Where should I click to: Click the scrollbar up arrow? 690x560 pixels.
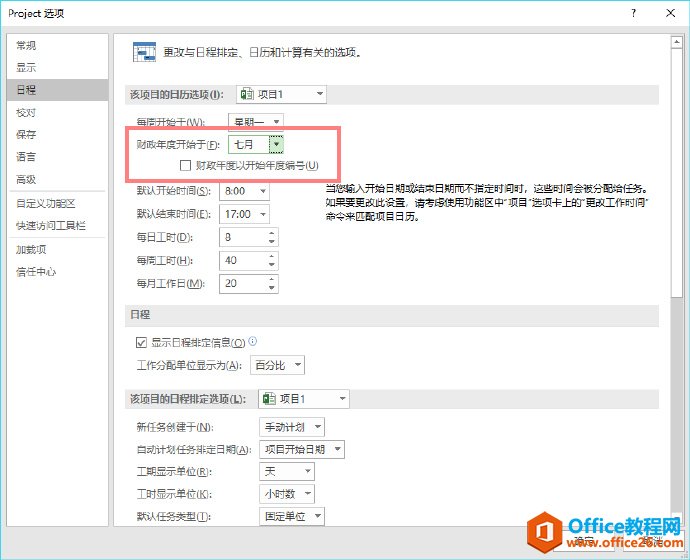click(676, 42)
